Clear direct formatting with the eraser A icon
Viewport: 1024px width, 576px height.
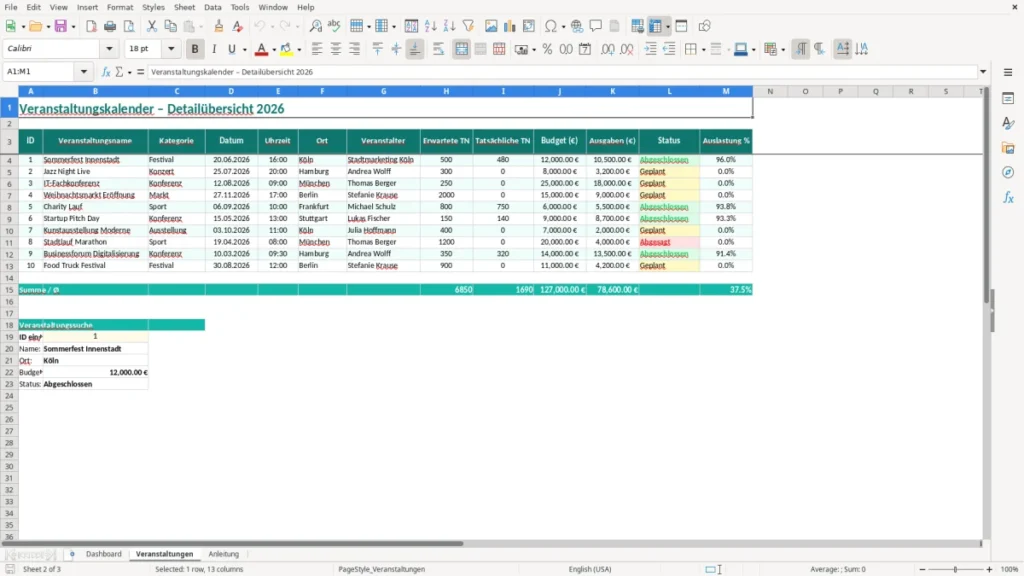[238, 26]
